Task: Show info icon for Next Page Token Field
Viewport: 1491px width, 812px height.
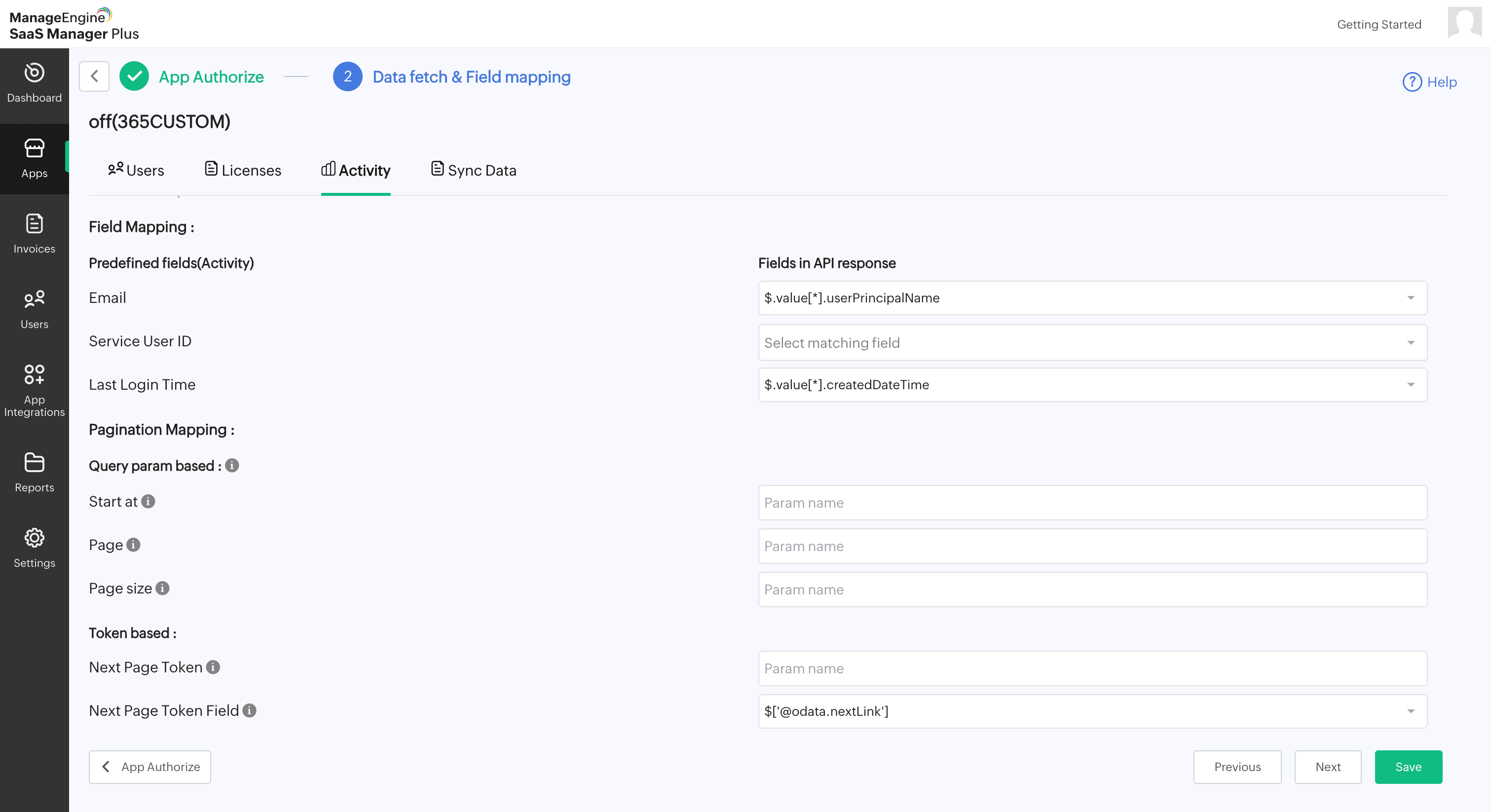Action: click(x=250, y=710)
